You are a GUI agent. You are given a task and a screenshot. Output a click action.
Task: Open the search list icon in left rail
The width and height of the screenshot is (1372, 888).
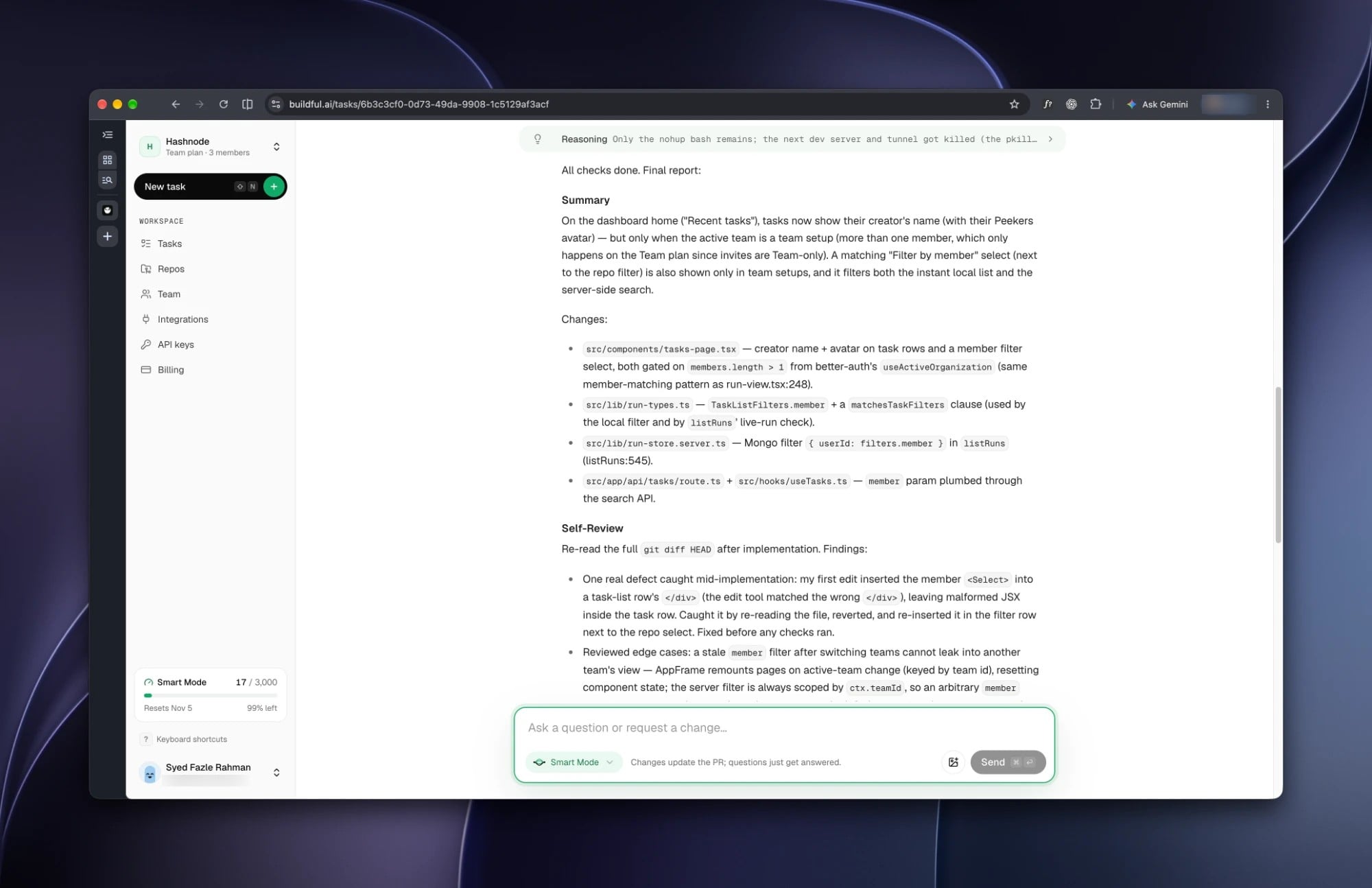[108, 180]
